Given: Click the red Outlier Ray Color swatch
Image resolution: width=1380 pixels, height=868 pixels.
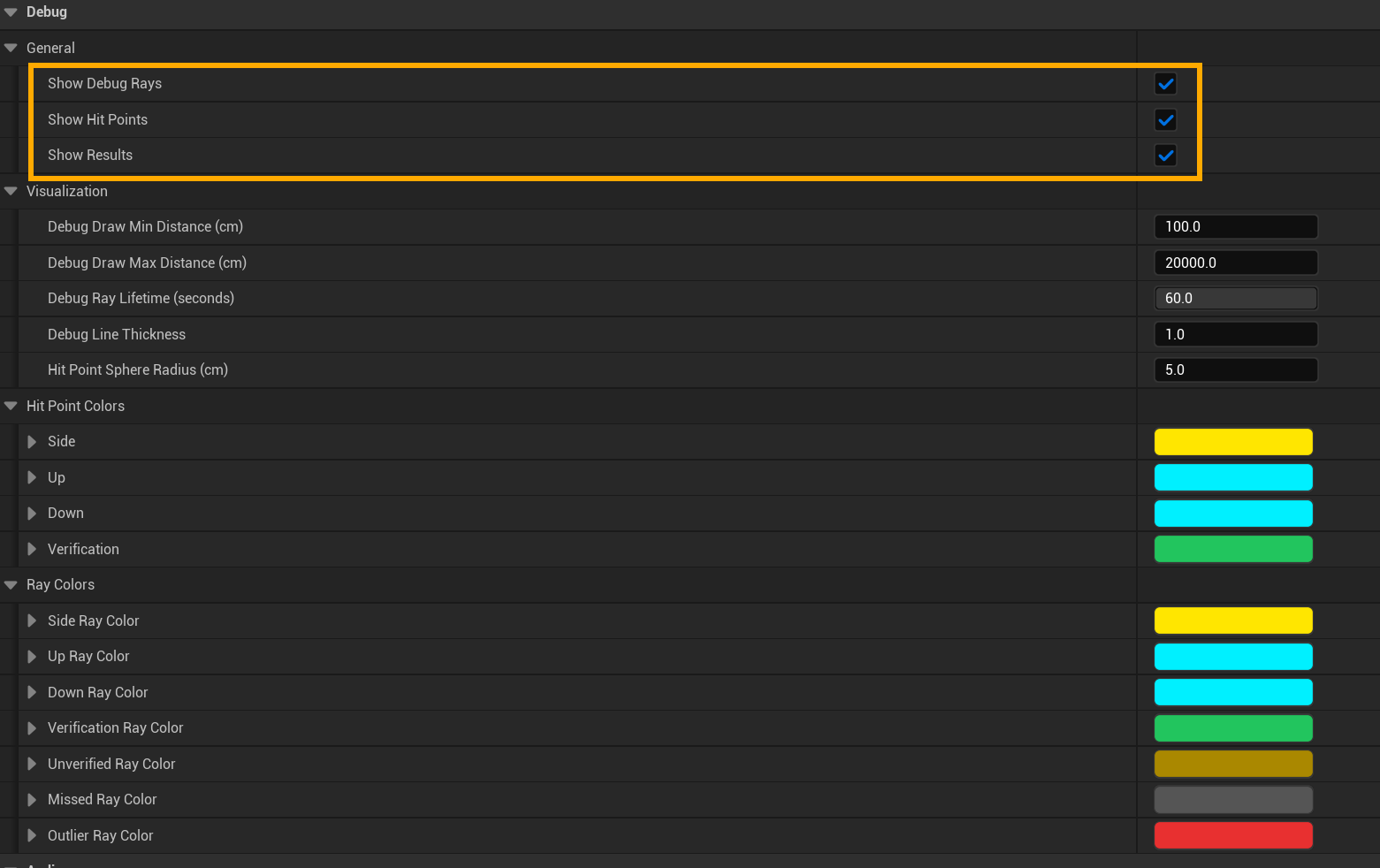Looking at the screenshot, I should [x=1232, y=835].
